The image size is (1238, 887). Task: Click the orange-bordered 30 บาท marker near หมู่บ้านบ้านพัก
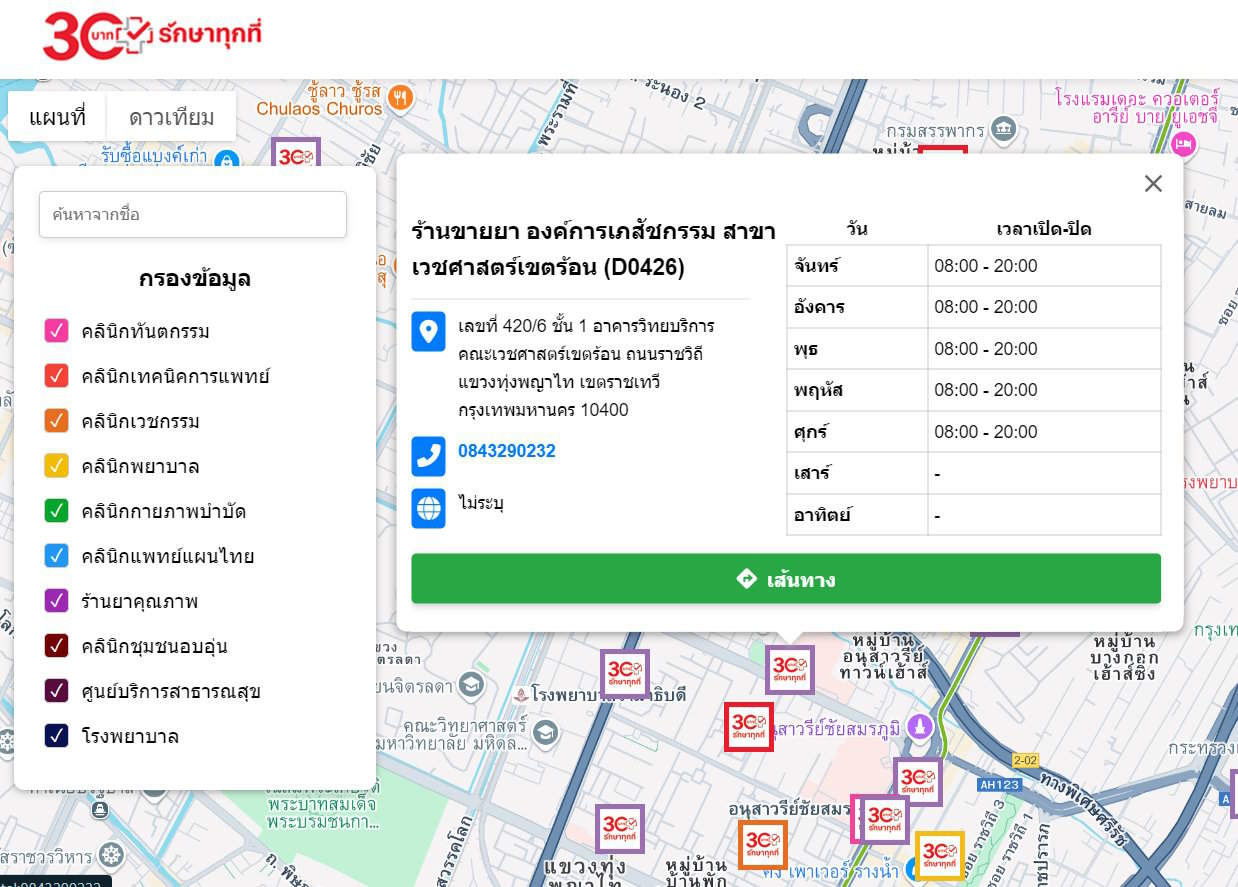[x=762, y=845]
